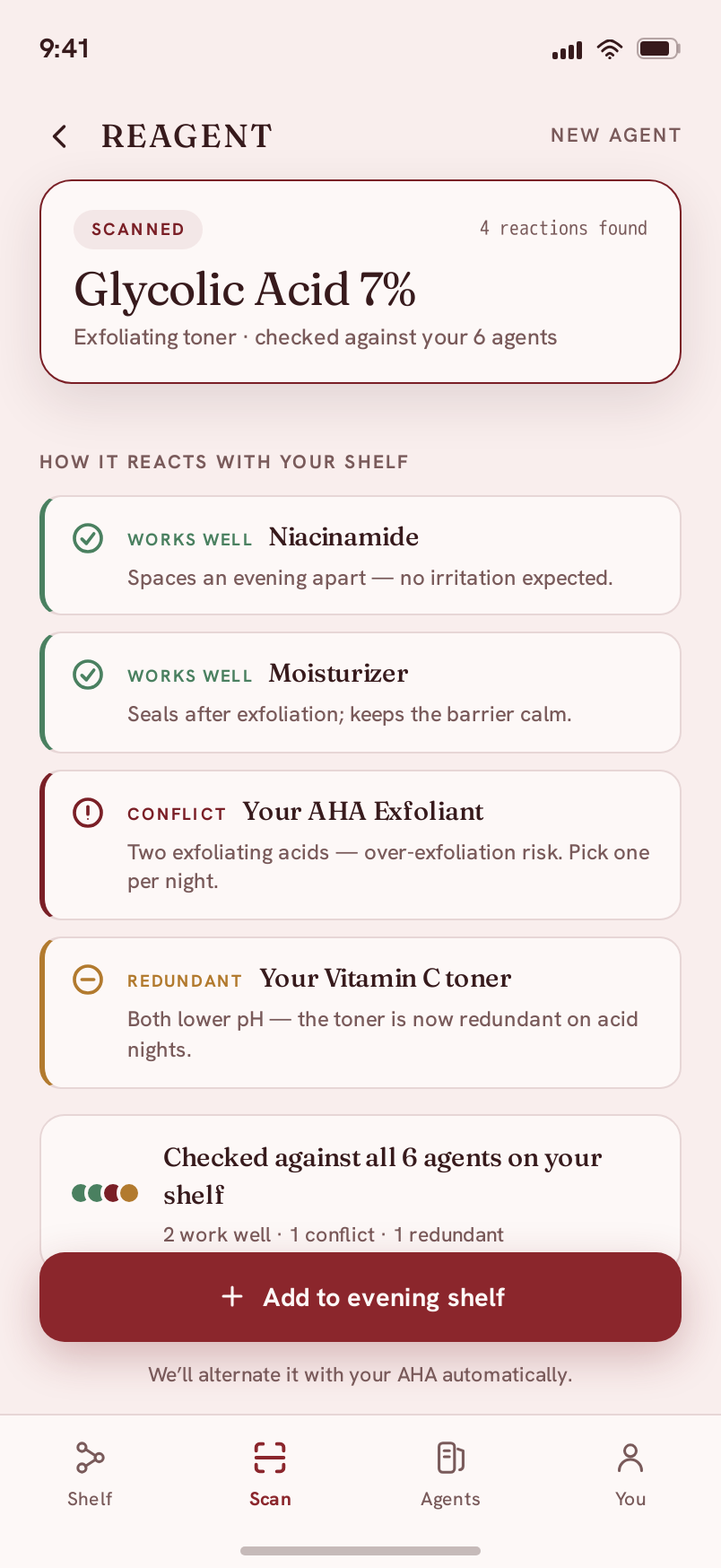Go to the You profile icon
Screen dimensions: 721x1568
tap(630, 1458)
